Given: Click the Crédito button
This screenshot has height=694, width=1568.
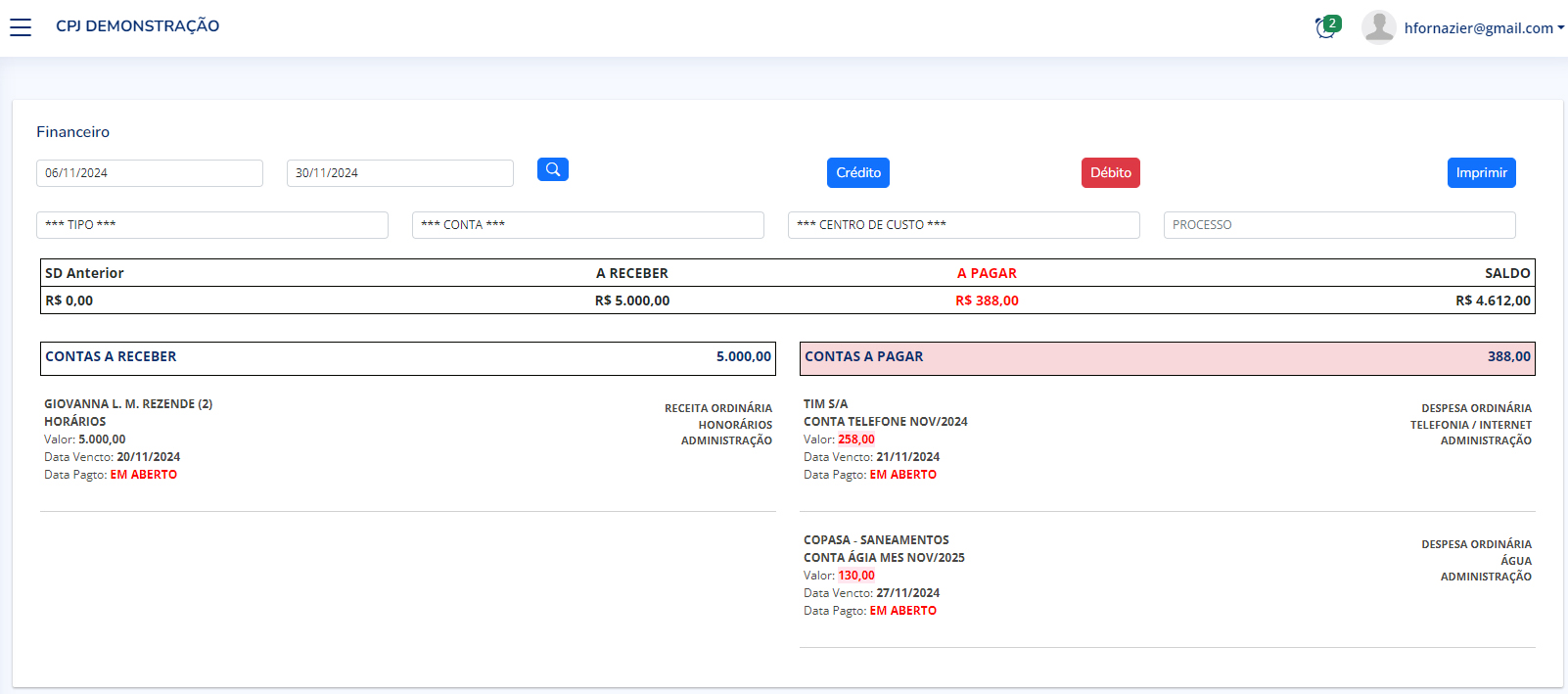Looking at the screenshot, I should tap(858, 173).
